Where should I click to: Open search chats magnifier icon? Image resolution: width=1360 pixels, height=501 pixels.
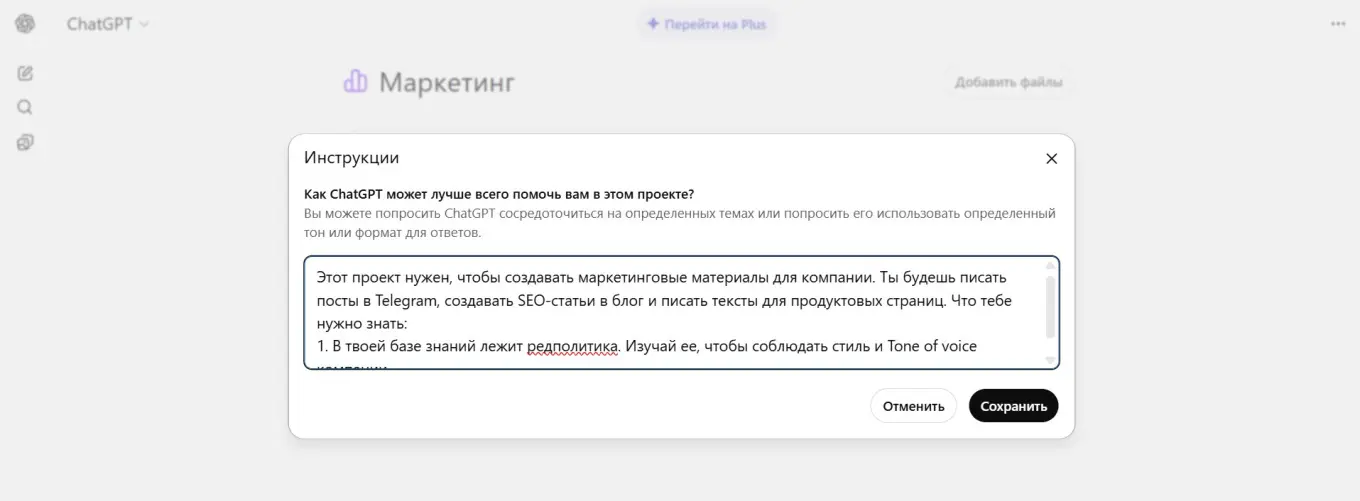coord(25,107)
